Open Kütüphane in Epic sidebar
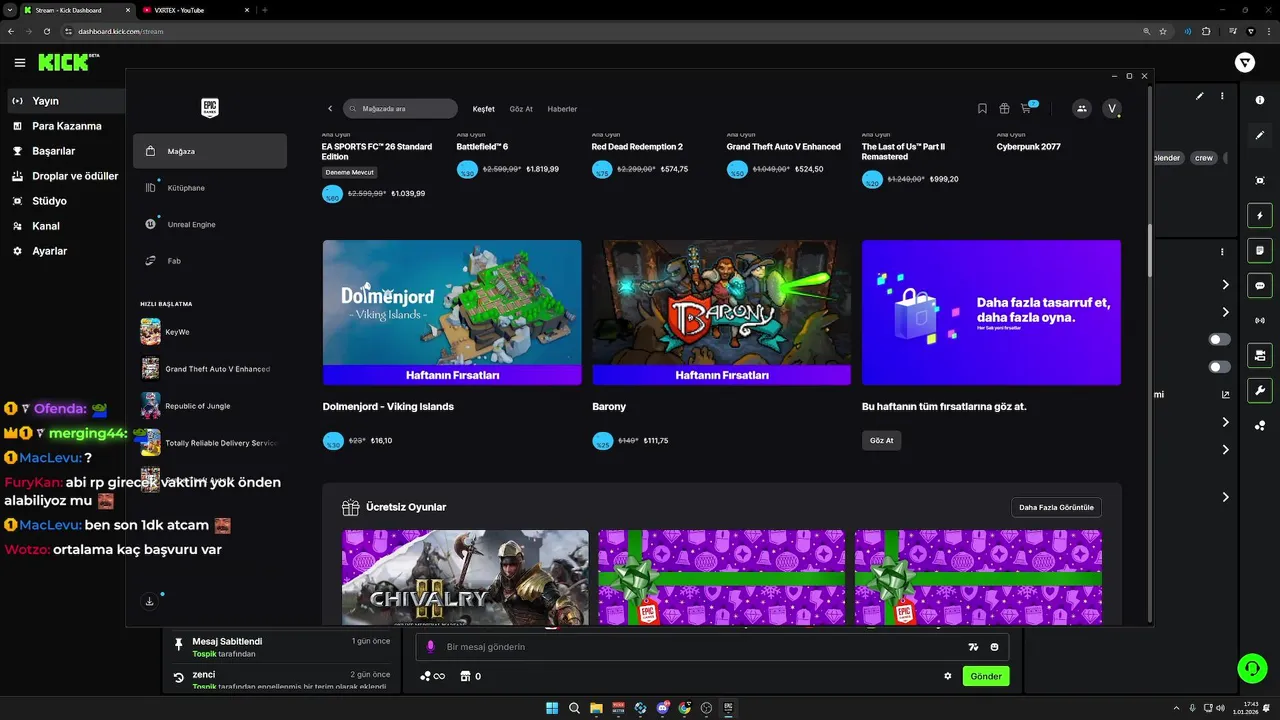This screenshot has height=720, width=1280. point(210,188)
